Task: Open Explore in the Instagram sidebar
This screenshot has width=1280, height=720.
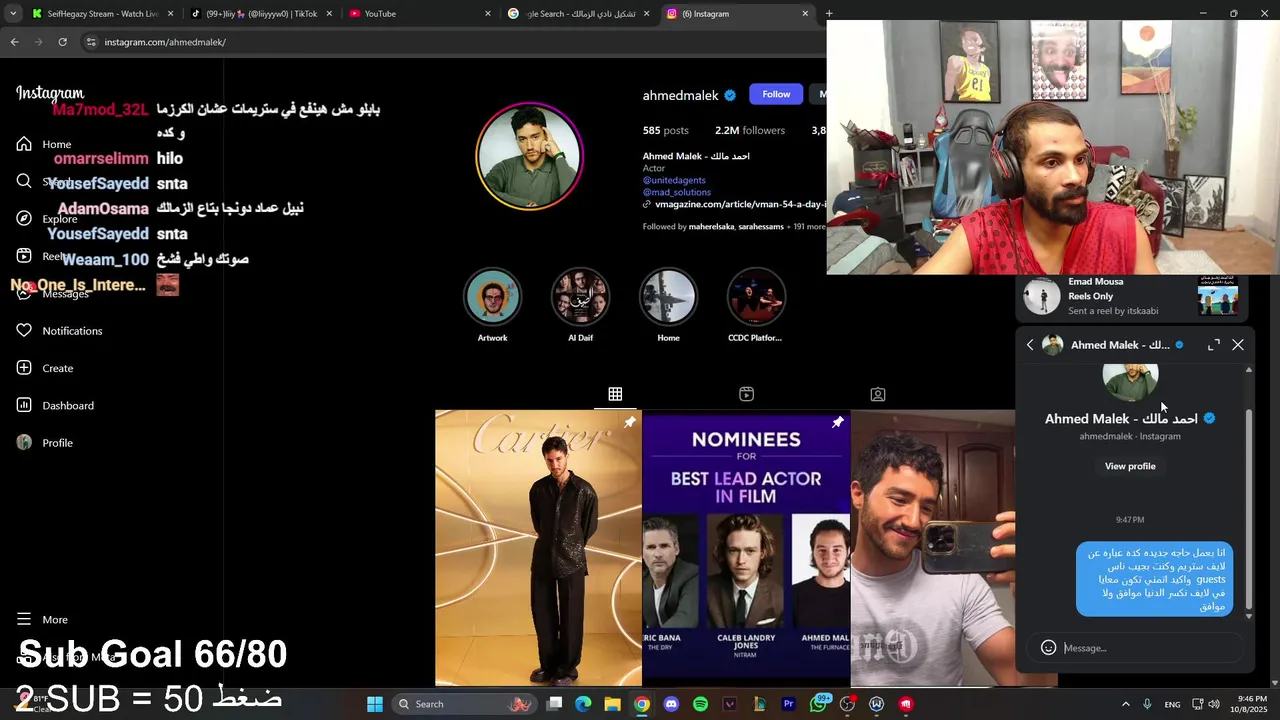Action: [x=47, y=219]
